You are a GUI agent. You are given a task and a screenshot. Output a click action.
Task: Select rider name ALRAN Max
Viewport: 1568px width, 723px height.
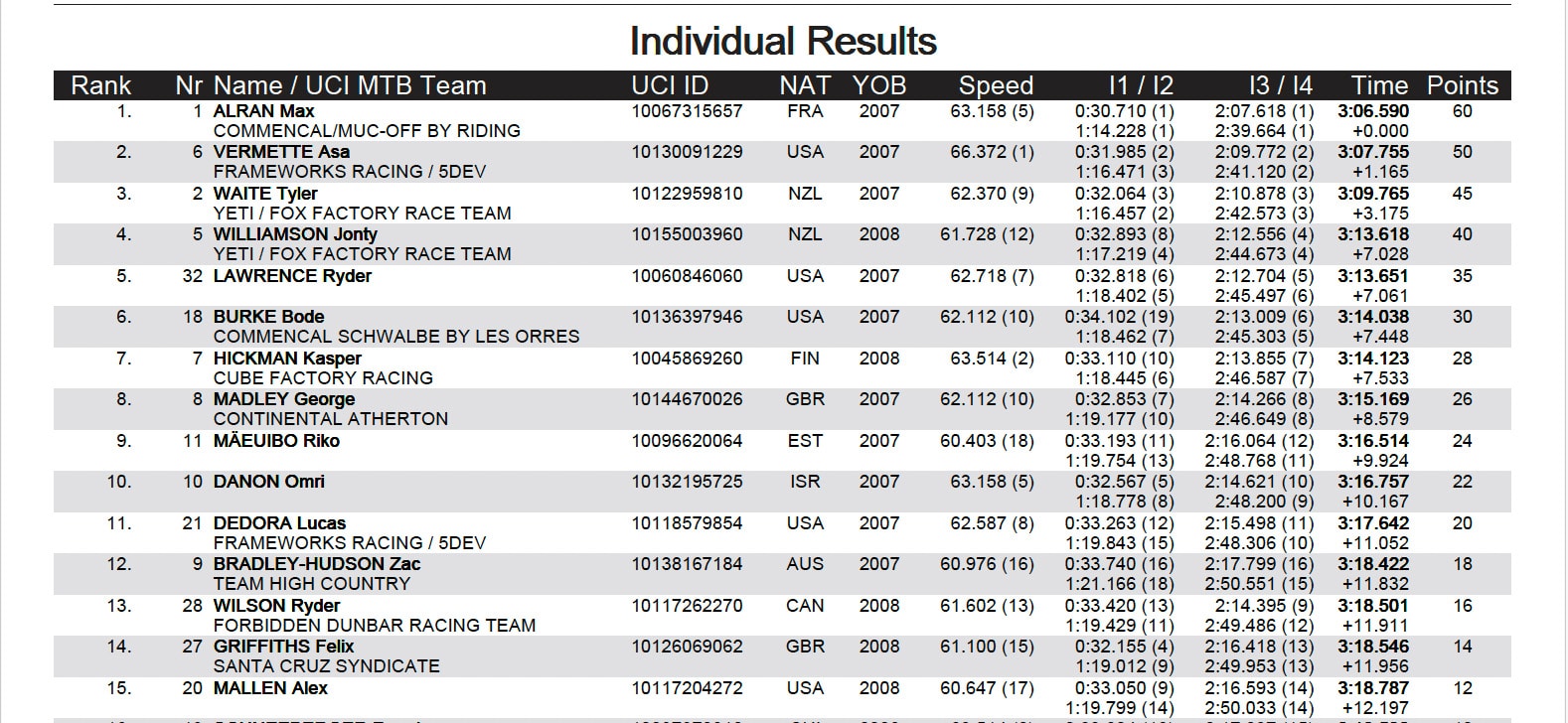pos(263,111)
